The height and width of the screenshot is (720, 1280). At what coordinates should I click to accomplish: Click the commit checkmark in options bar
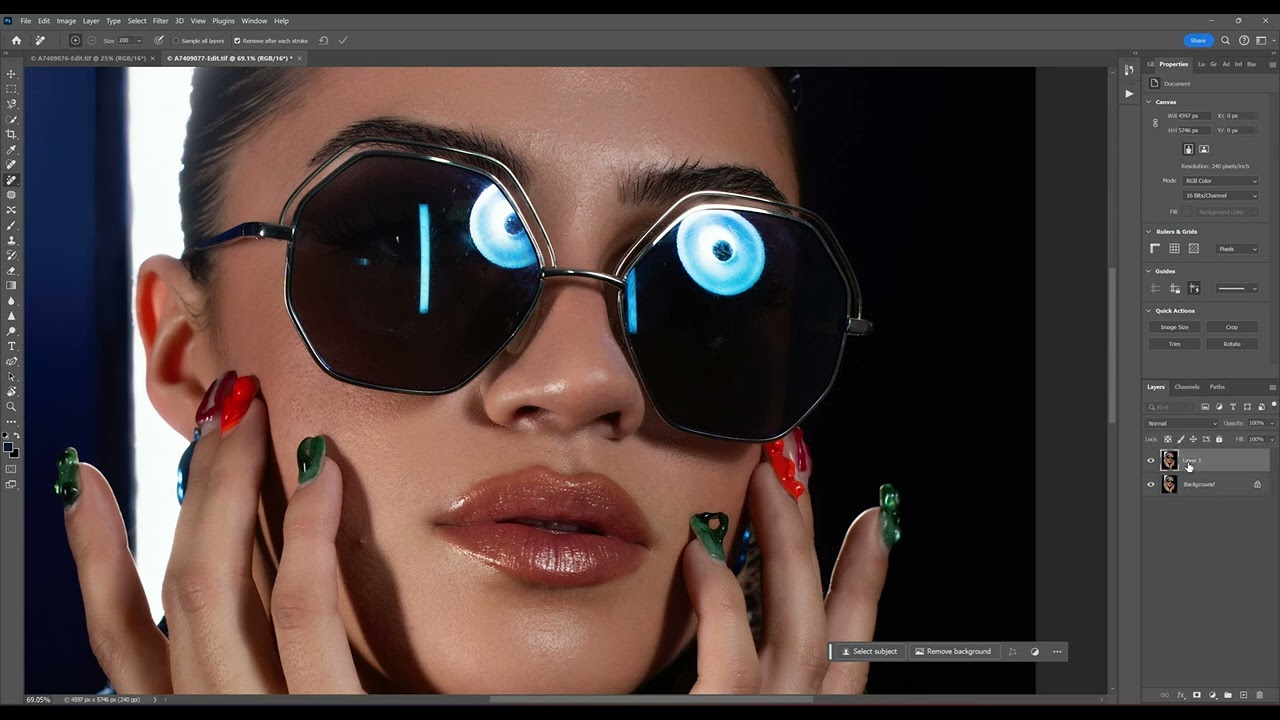(x=343, y=40)
